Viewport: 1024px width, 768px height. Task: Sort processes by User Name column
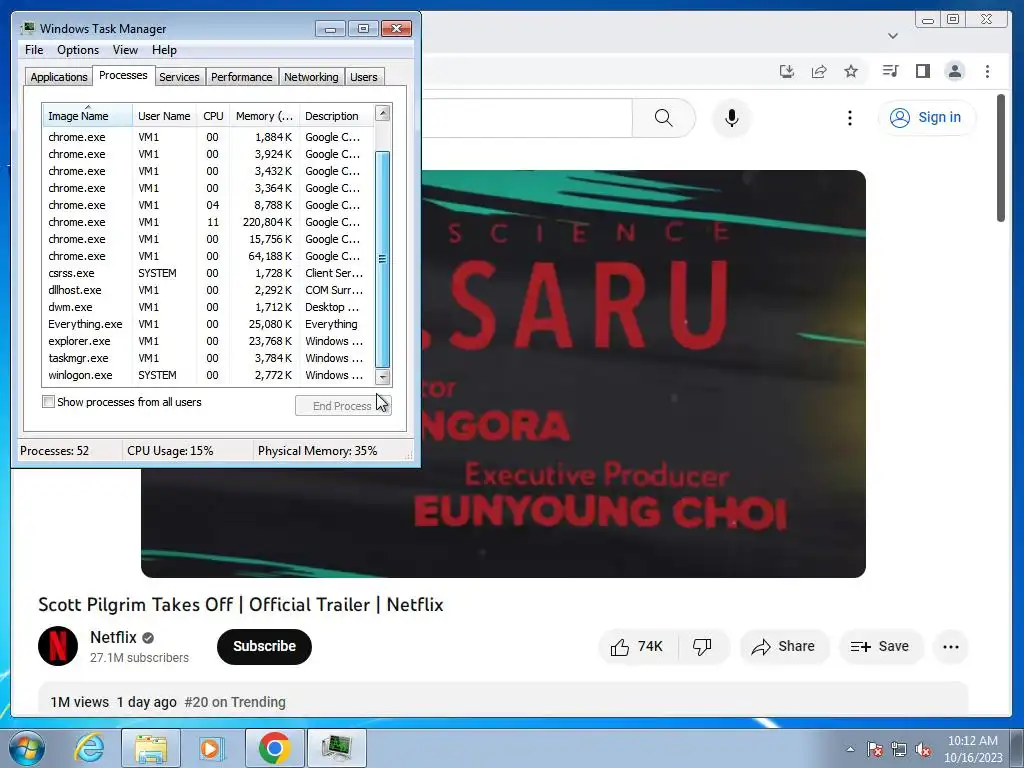(x=164, y=116)
